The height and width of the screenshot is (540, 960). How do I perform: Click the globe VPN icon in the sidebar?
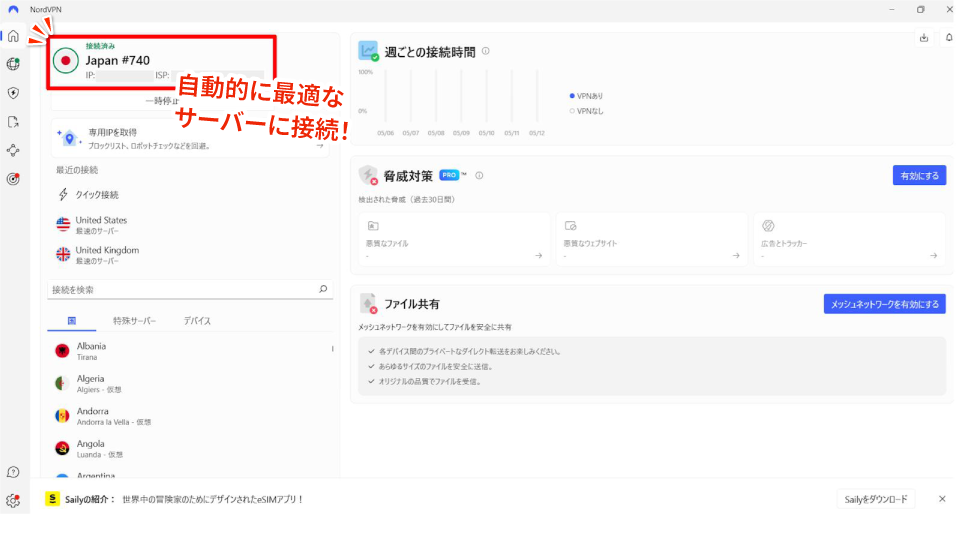click(x=13, y=64)
